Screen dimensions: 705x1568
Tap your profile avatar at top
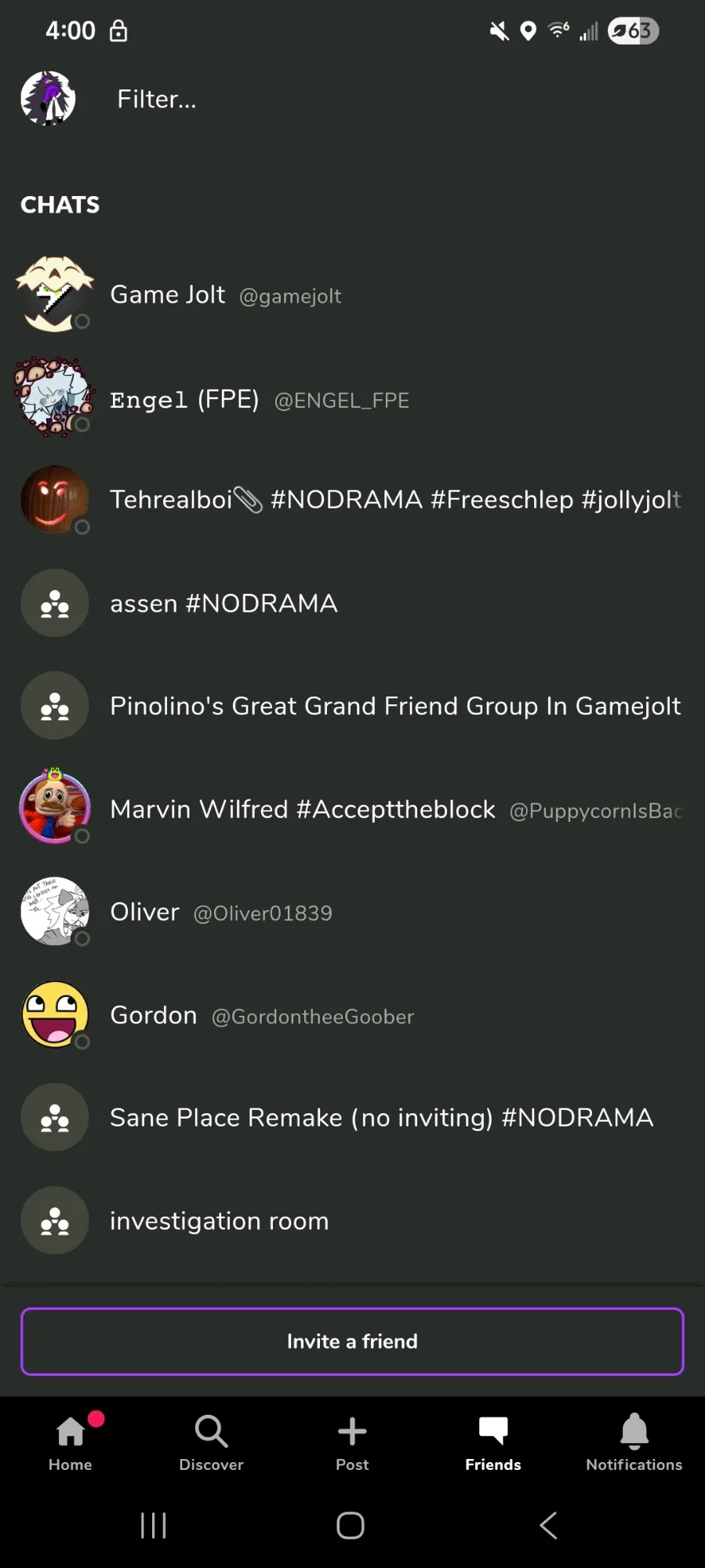coord(48,99)
